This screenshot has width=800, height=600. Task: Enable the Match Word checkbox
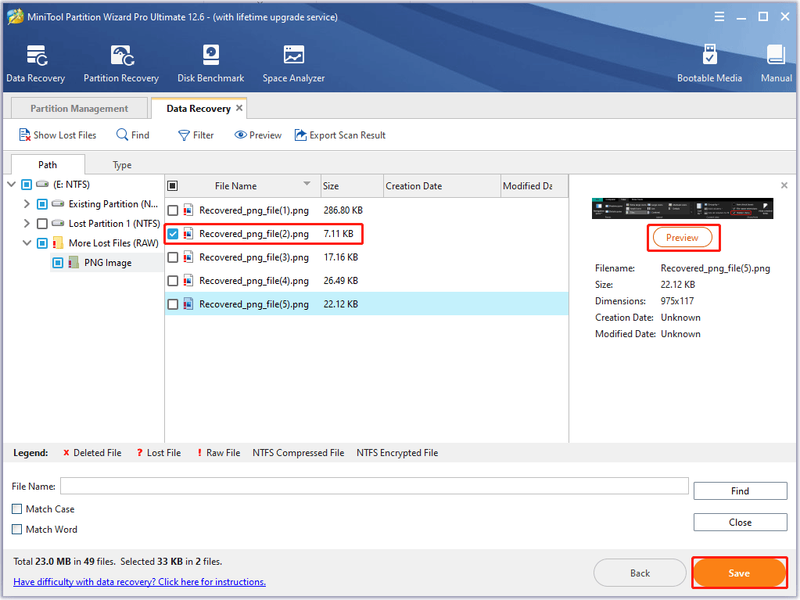point(17,529)
